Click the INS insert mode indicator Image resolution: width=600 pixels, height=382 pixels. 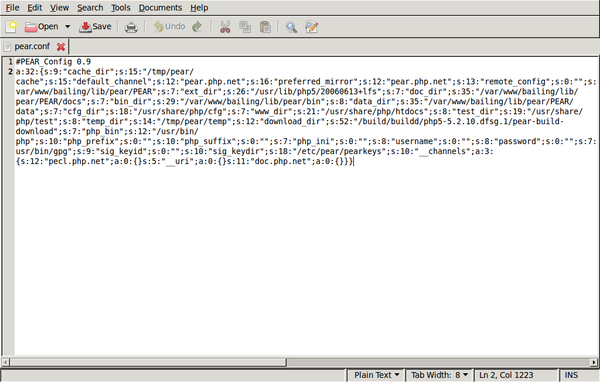571,375
